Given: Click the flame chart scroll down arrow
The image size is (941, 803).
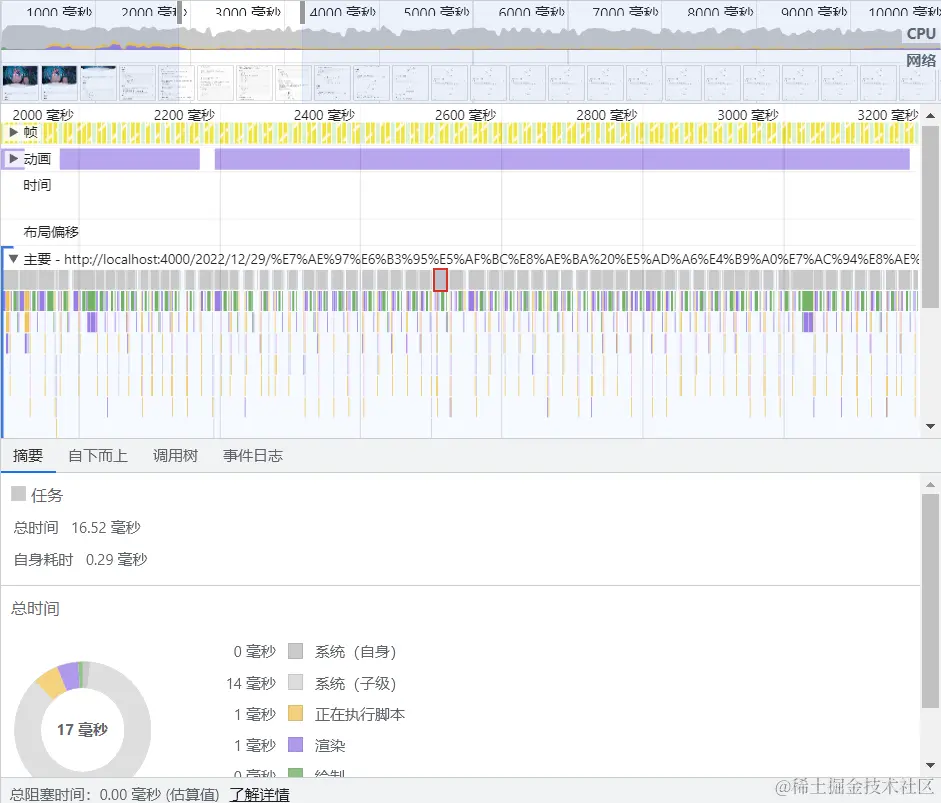Looking at the screenshot, I should coord(930,426).
